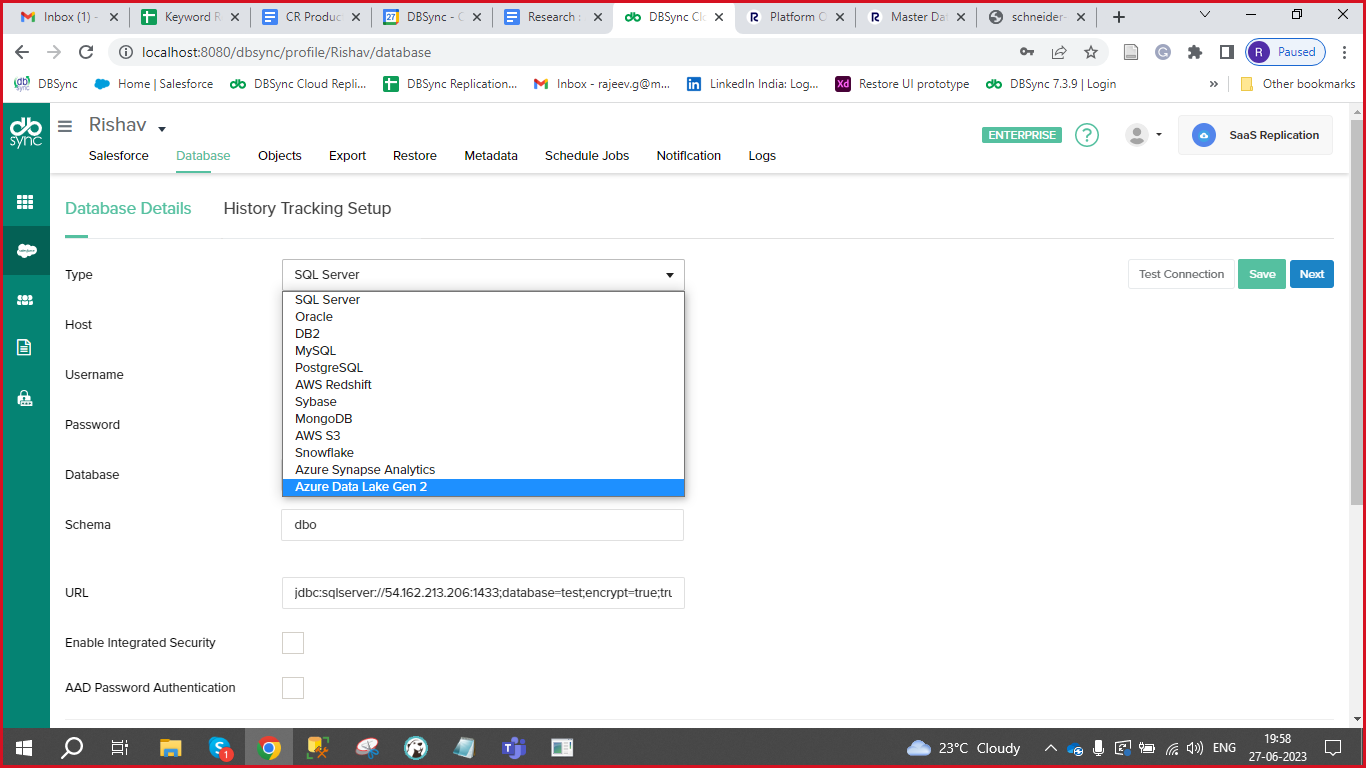Open Microsoft Teams from the taskbar
The width and height of the screenshot is (1366, 768).
coord(513,747)
